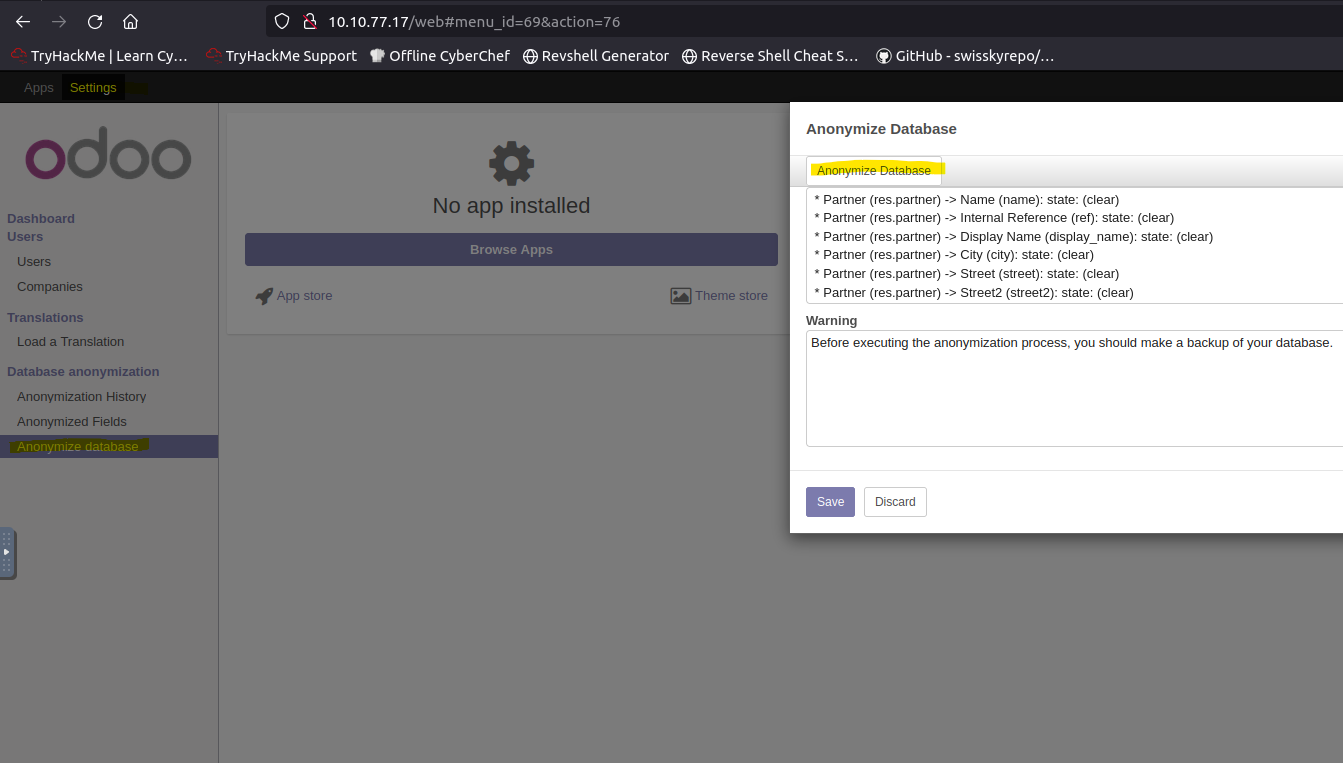Open the Anonymized Fields sidebar item
The image size is (1343, 763).
[x=72, y=422]
